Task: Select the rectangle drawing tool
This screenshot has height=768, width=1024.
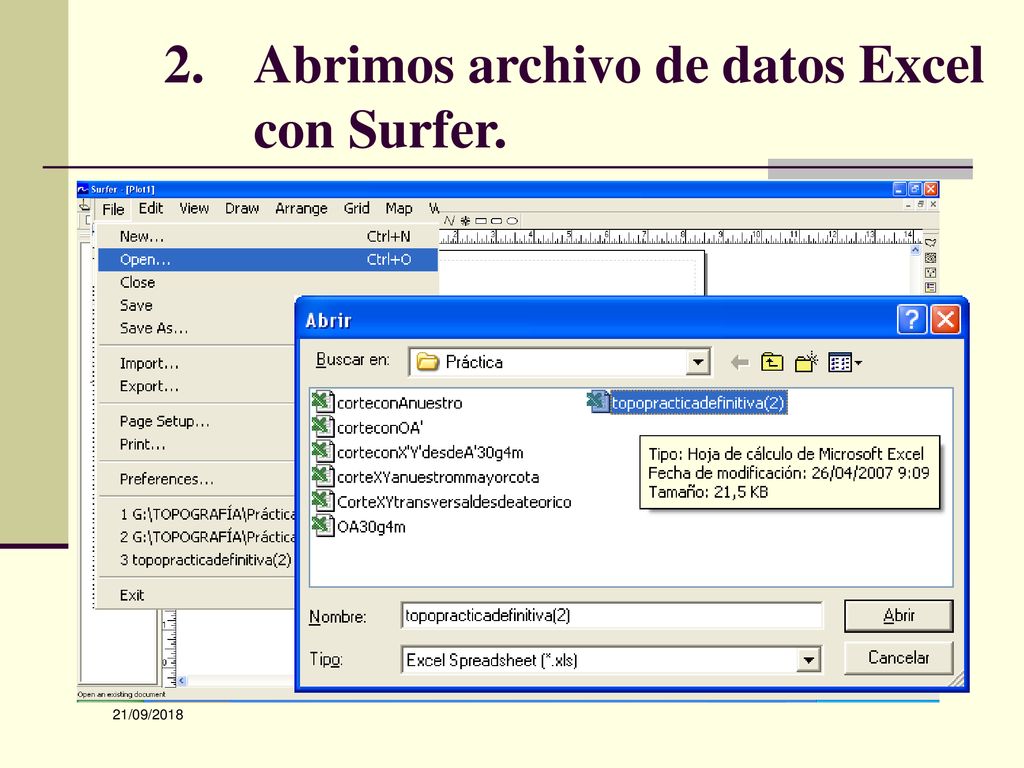Action: 481,221
